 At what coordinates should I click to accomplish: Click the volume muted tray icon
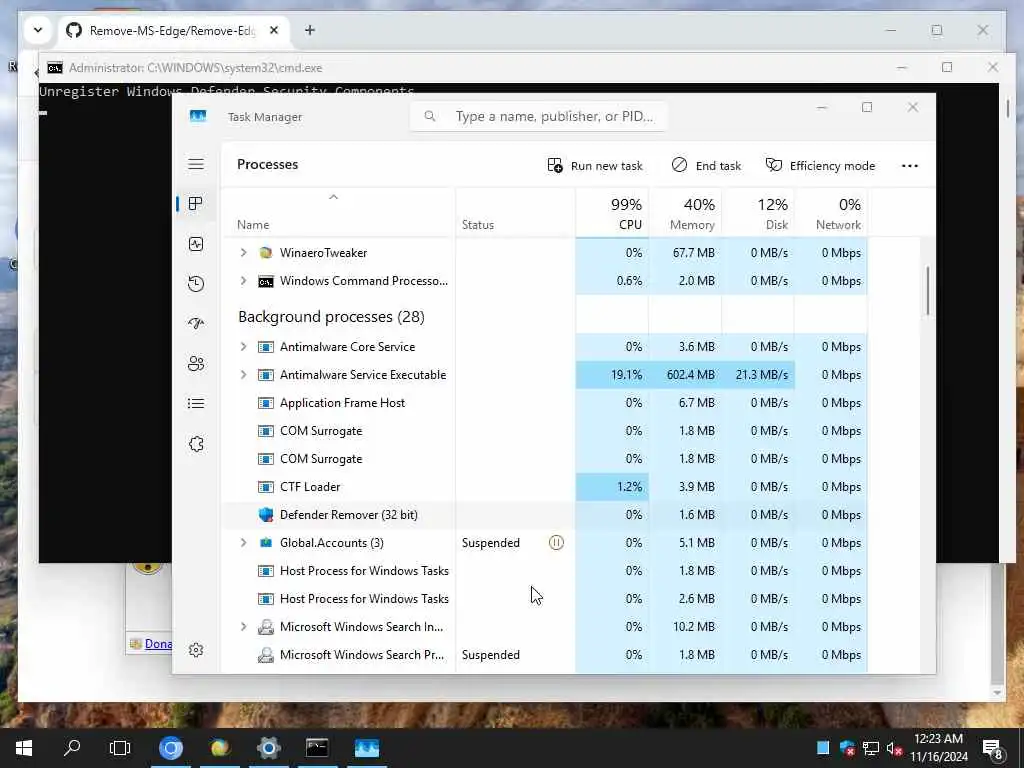(895, 748)
